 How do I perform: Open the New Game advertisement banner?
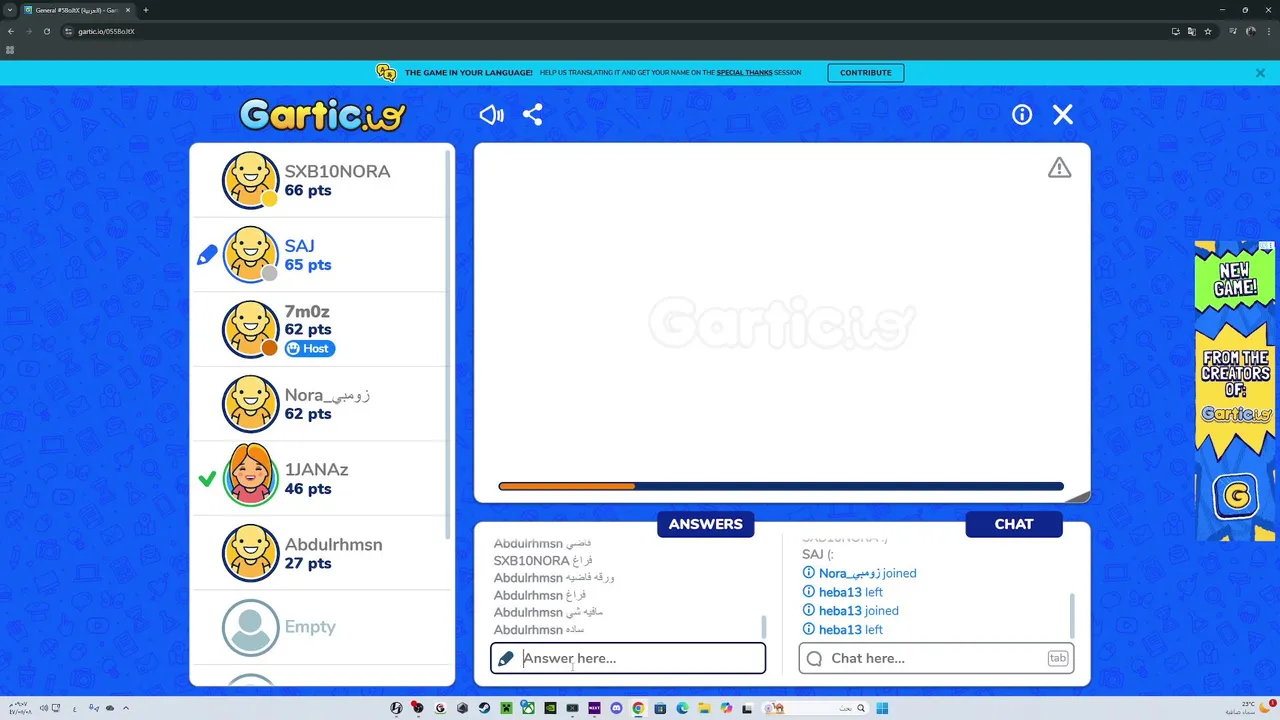[1235, 391]
